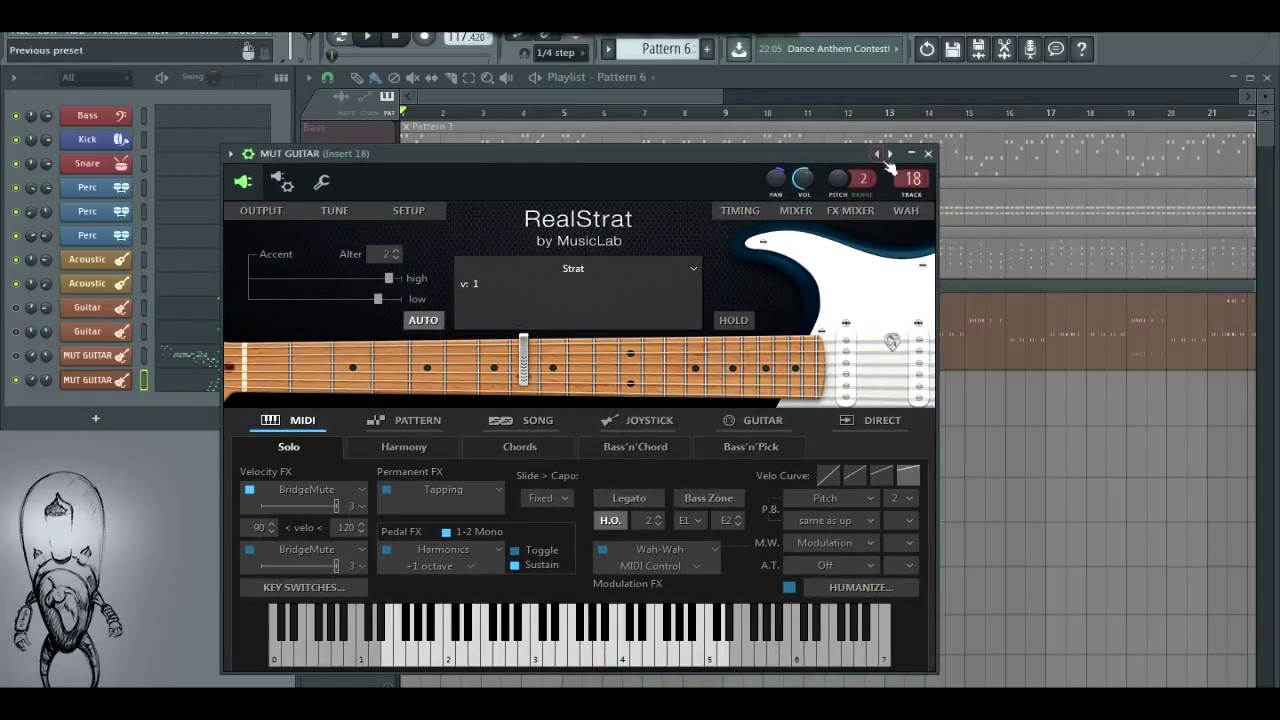The image size is (1280, 720).
Task: Click the HOLD button
Action: pos(733,320)
